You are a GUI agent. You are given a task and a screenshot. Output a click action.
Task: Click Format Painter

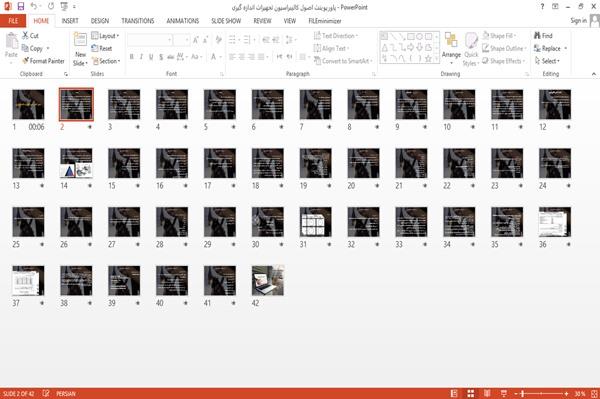(43, 61)
